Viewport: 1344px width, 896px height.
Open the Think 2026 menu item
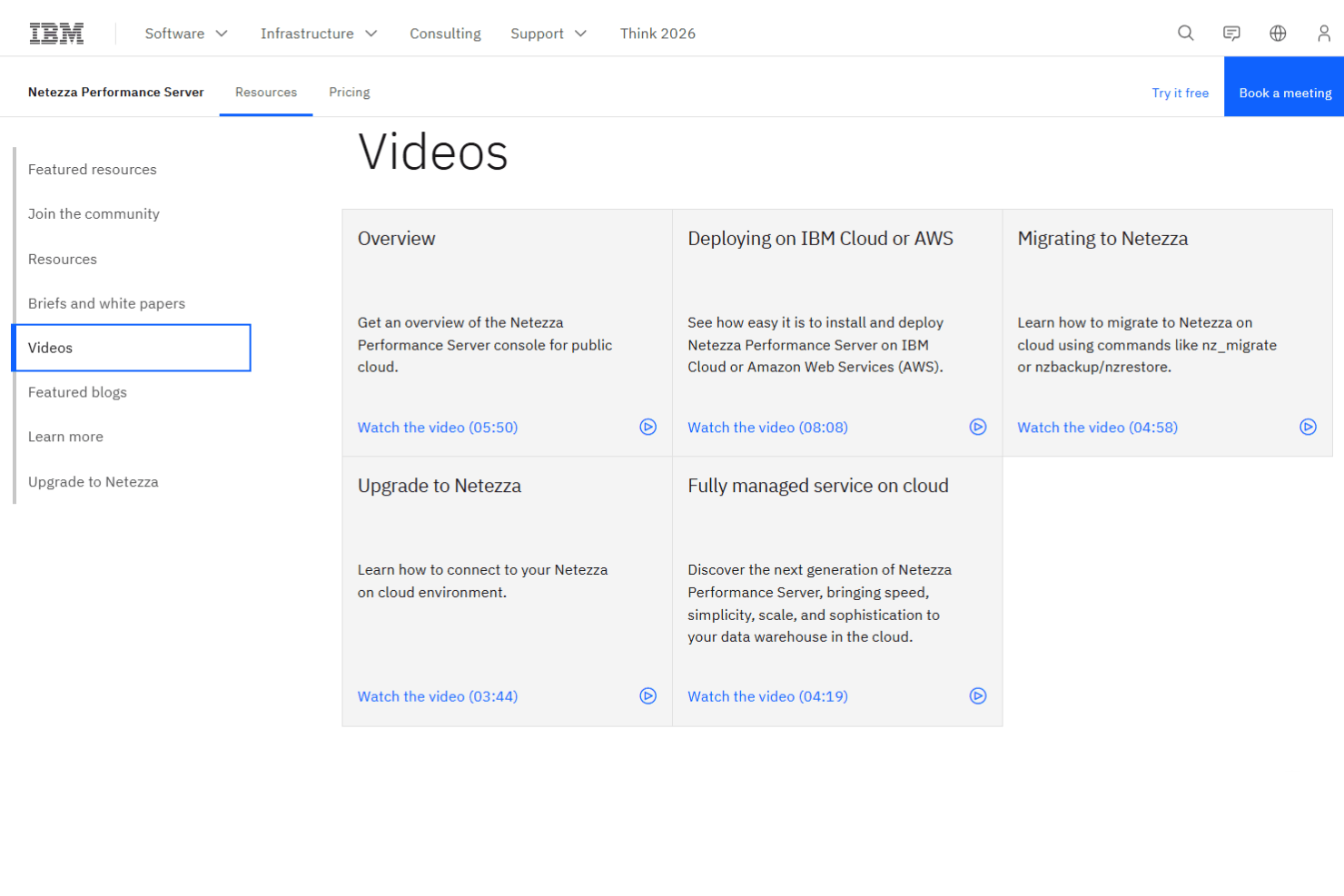click(657, 34)
